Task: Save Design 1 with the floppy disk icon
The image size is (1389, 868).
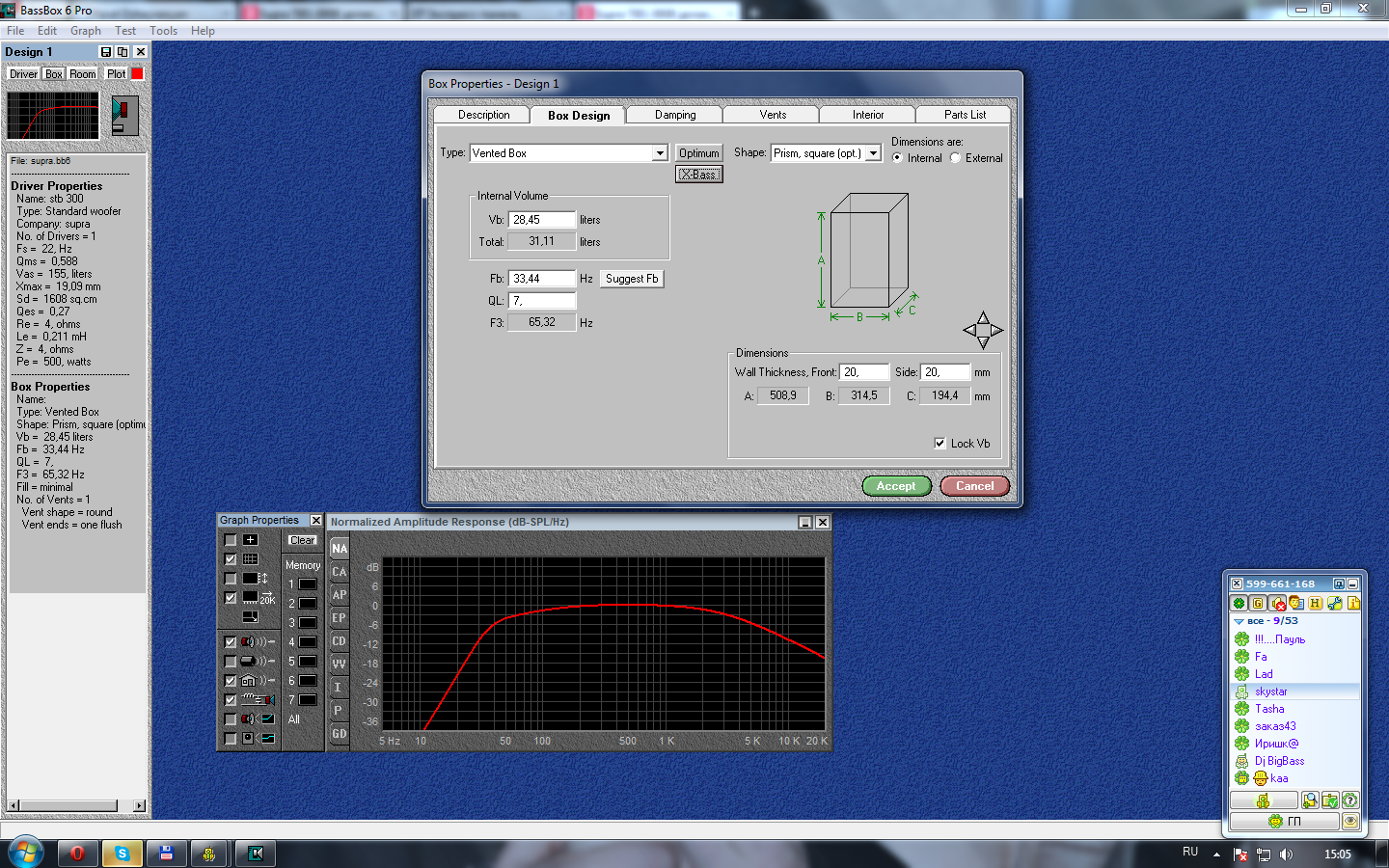Action: point(106,52)
